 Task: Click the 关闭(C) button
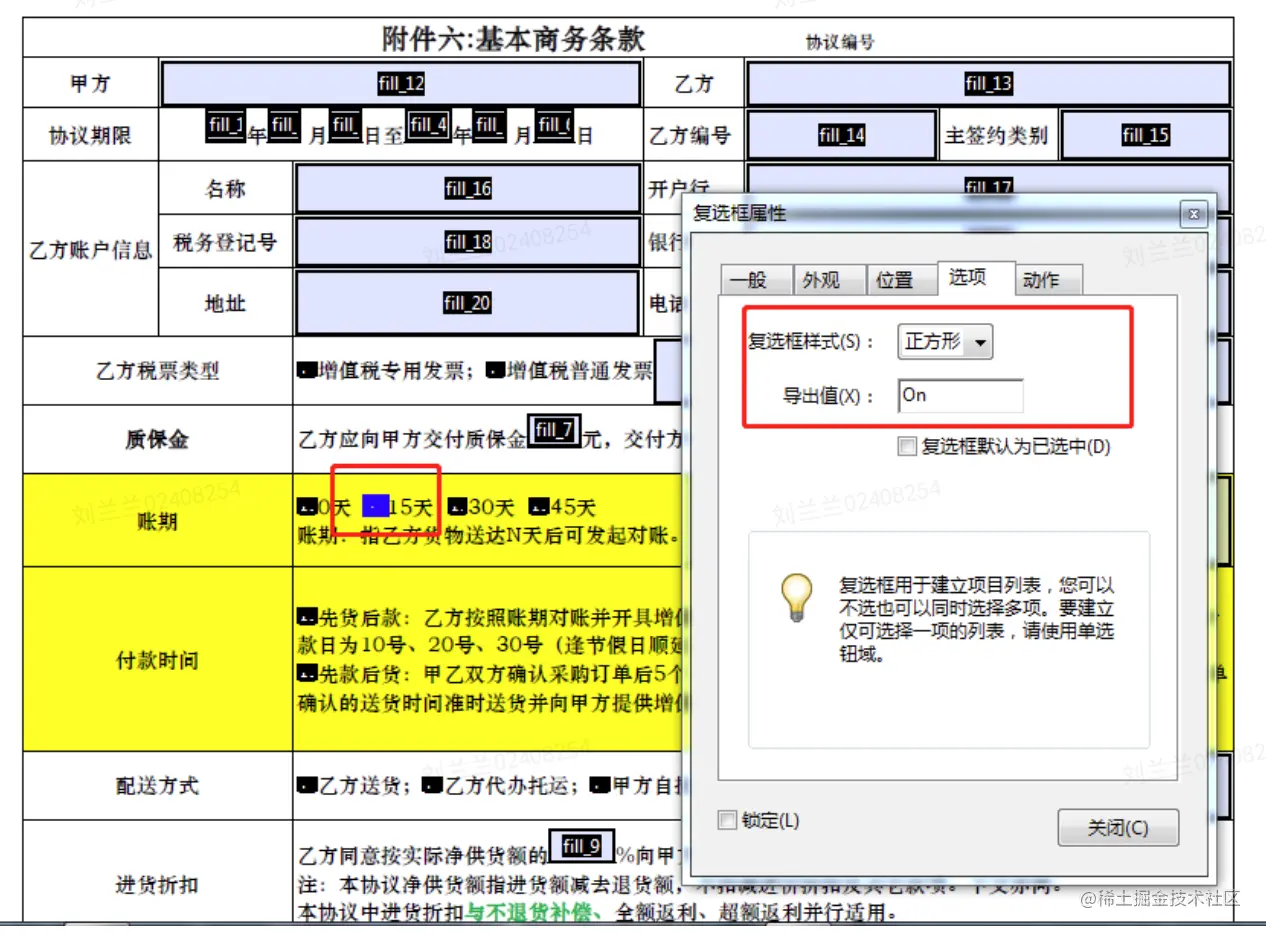click(x=1118, y=828)
